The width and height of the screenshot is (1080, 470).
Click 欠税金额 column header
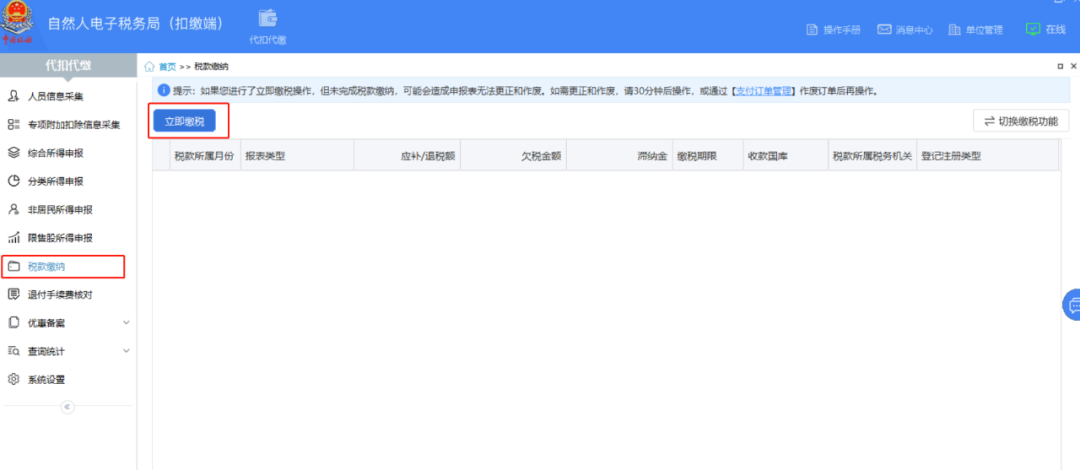coord(512,156)
